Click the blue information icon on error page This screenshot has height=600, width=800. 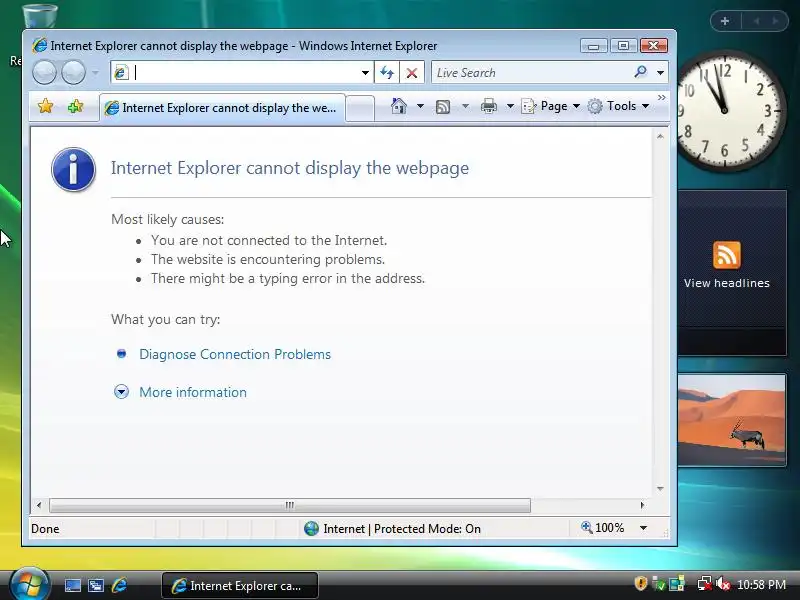[73, 169]
